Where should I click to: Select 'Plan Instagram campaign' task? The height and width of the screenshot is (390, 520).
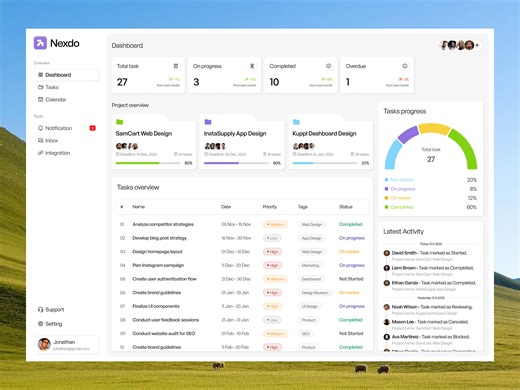pos(158,265)
